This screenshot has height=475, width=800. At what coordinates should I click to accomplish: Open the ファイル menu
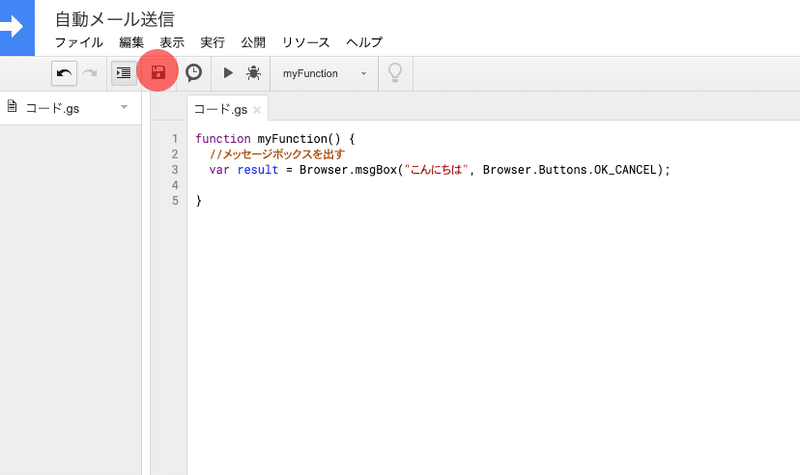point(79,42)
